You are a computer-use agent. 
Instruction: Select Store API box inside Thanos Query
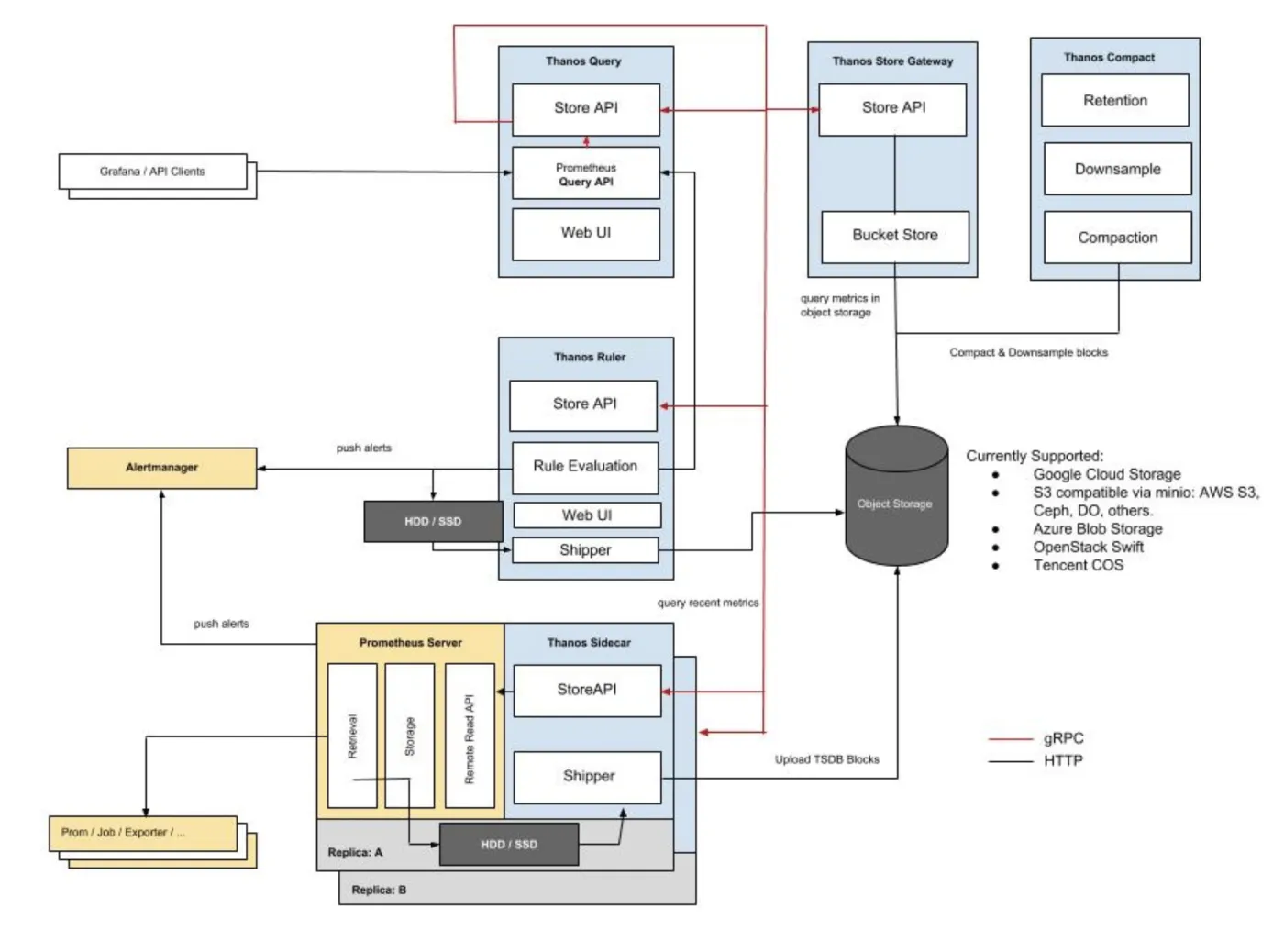pyautogui.click(x=586, y=109)
